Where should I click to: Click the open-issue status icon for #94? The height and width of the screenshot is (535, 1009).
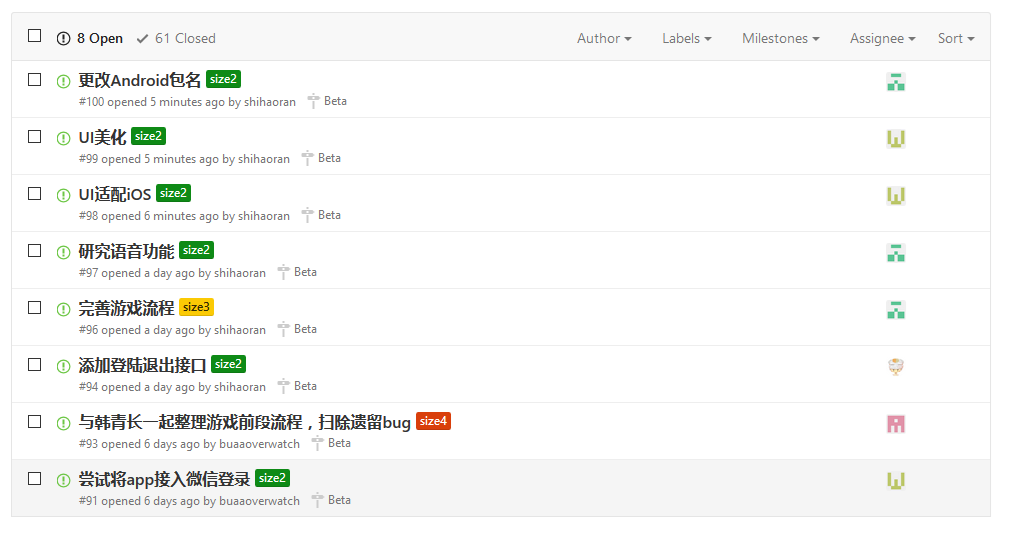(63, 366)
